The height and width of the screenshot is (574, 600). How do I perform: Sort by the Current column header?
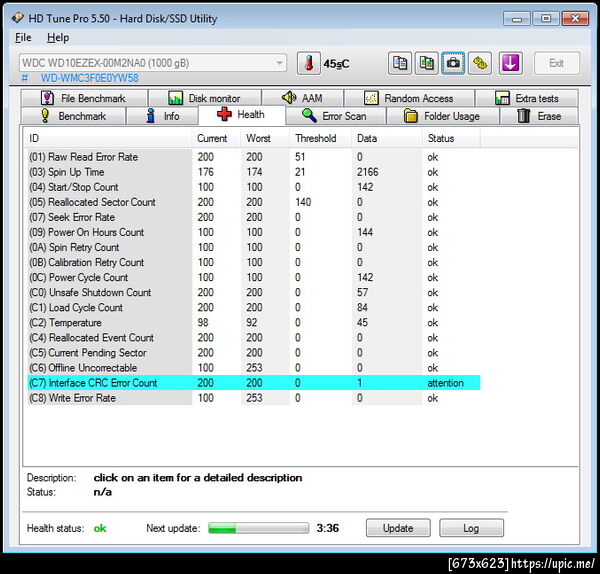[216, 138]
